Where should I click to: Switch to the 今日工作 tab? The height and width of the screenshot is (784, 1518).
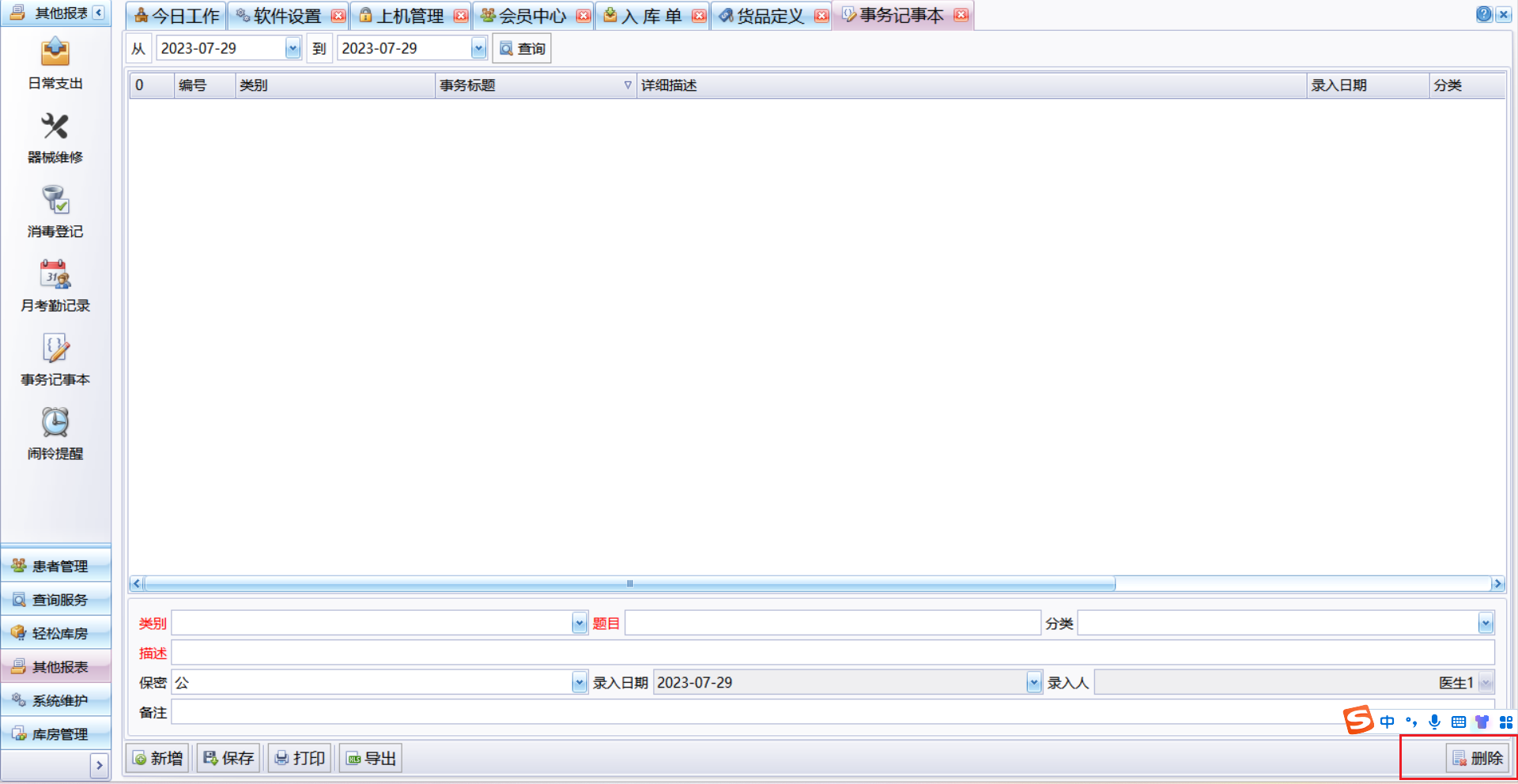[x=176, y=16]
